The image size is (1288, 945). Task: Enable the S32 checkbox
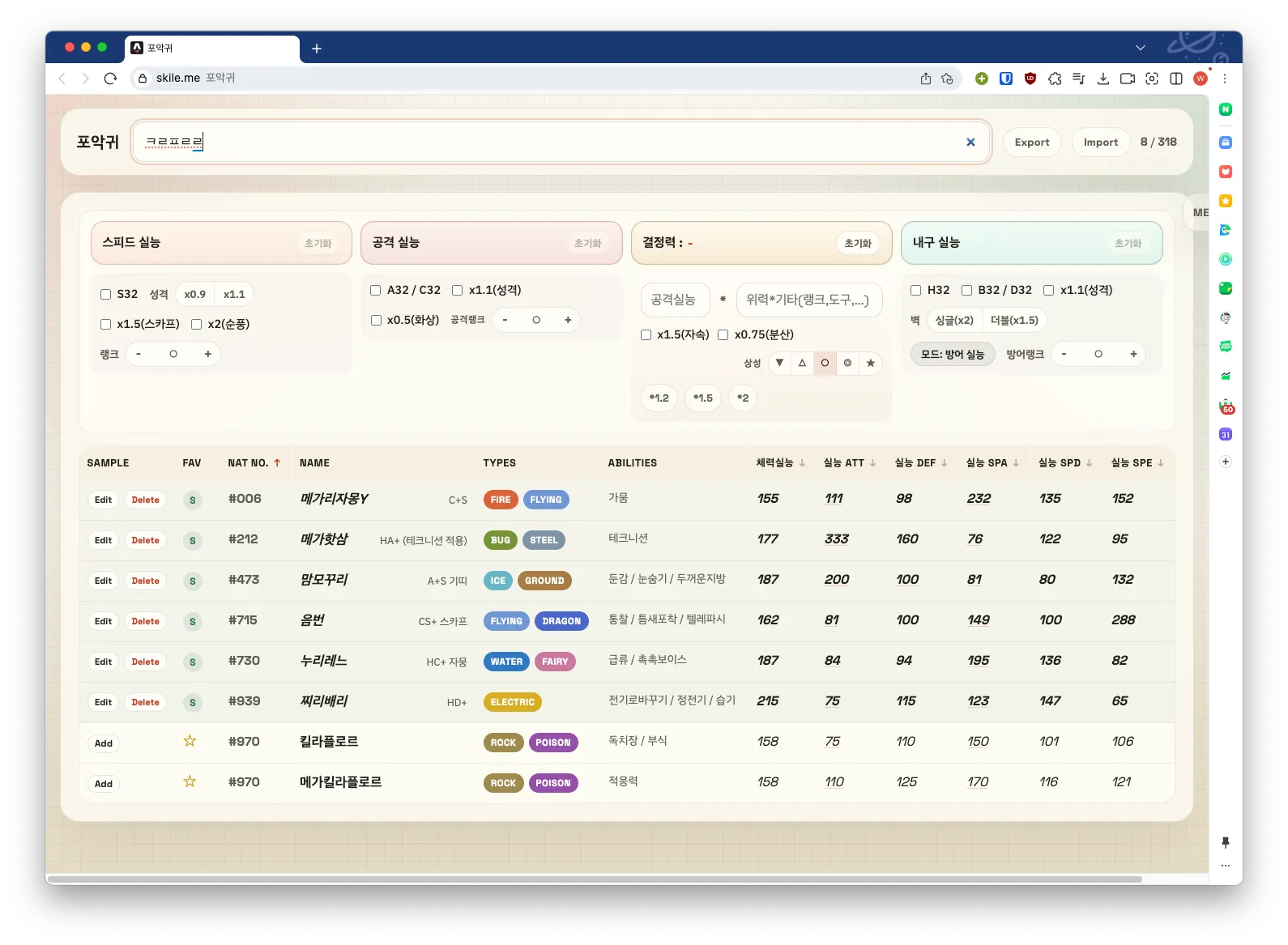click(105, 295)
